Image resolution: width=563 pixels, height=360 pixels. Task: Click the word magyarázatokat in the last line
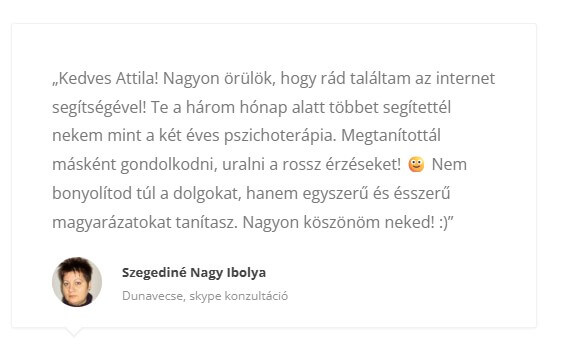[x=112, y=223]
